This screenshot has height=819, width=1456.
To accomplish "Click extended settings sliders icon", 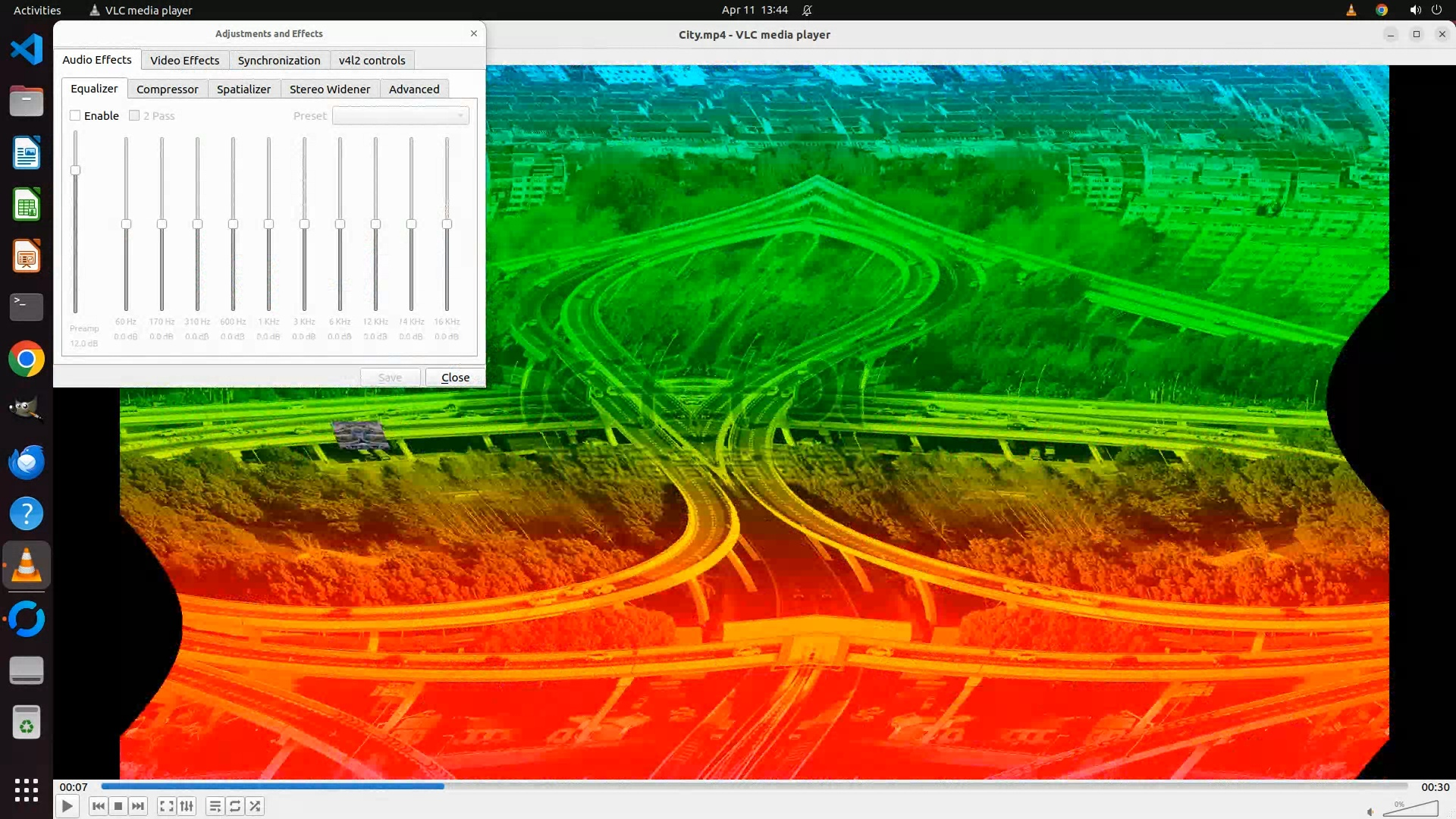I will [x=187, y=806].
